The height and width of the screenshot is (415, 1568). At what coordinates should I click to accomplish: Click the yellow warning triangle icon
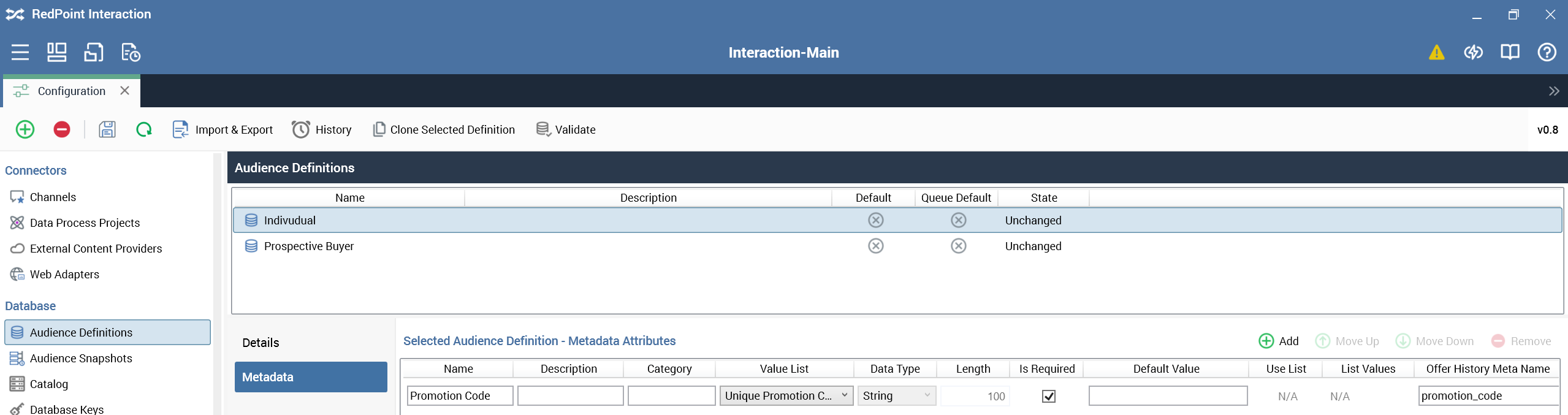1436,53
